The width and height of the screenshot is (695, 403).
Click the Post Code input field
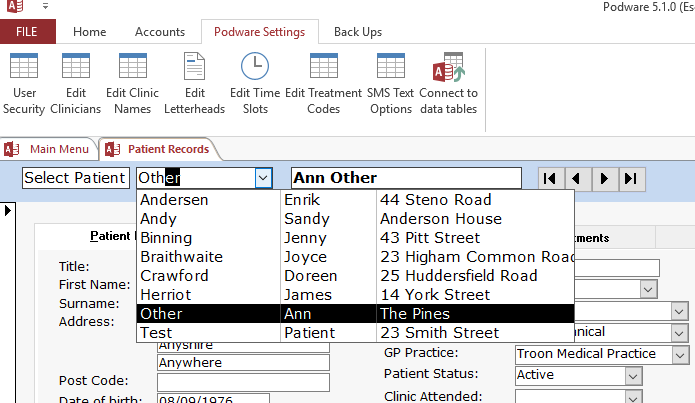point(243,382)
